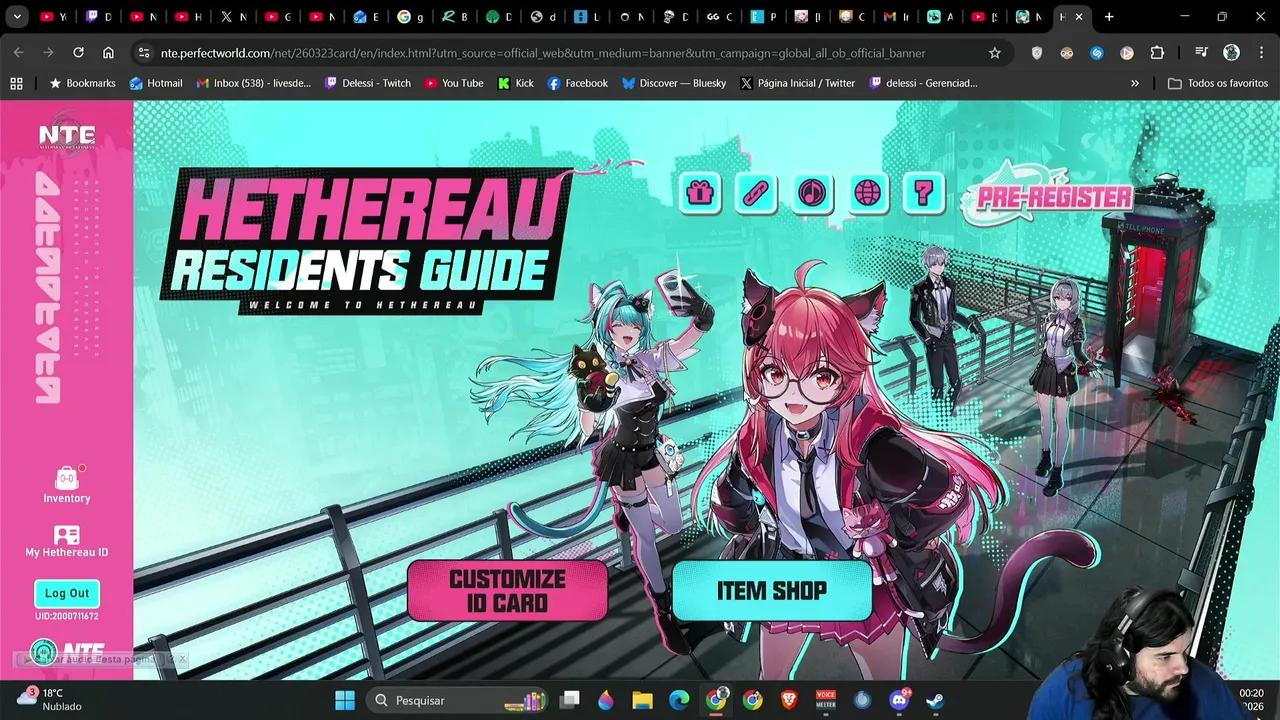Open Microsoft Edge from the taskbar
This screenshot has width=1280, height=720.
point(679,700)
